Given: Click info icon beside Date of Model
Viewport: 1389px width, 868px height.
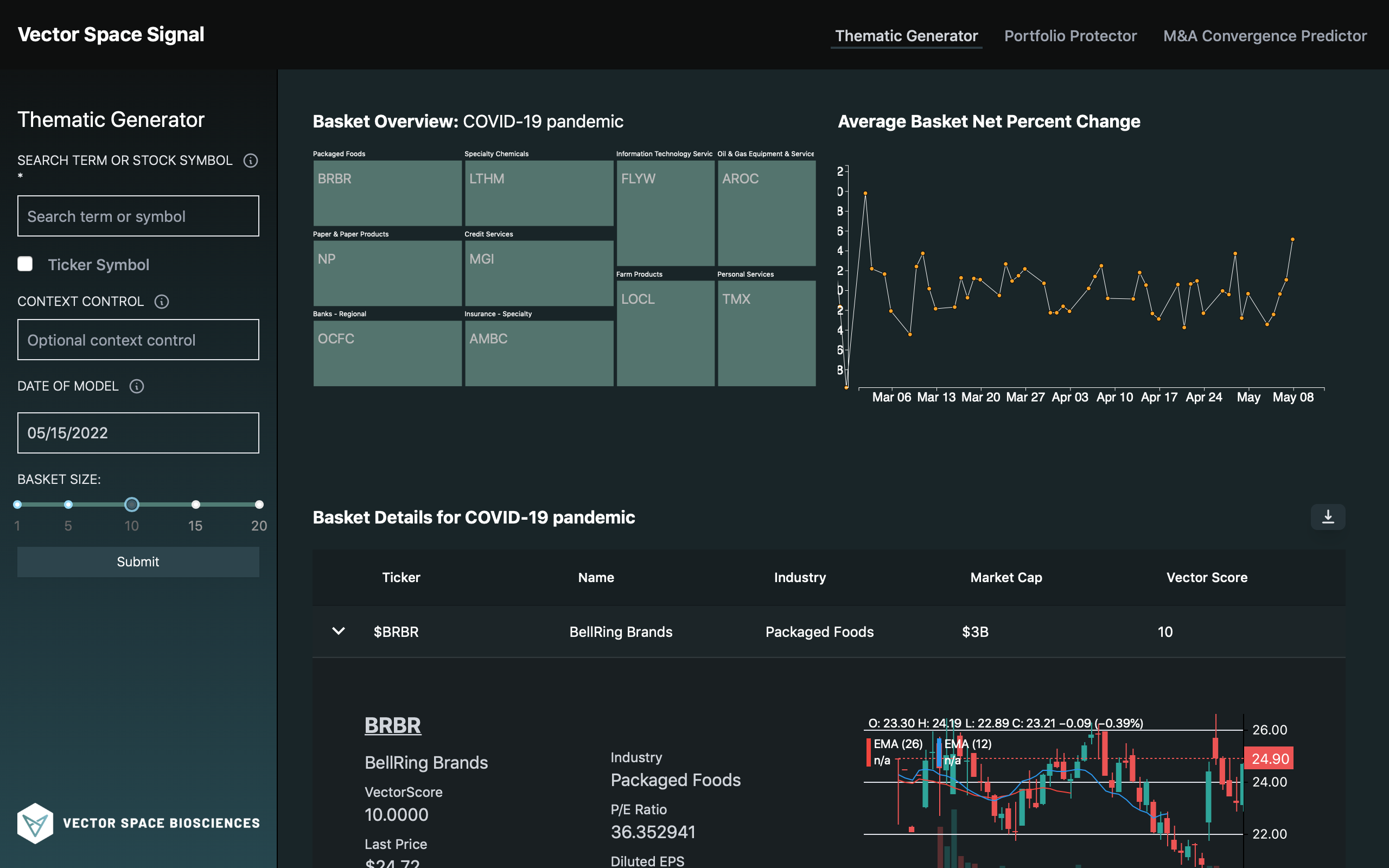Looking at the screenshot, I should [x=137, y=386].
